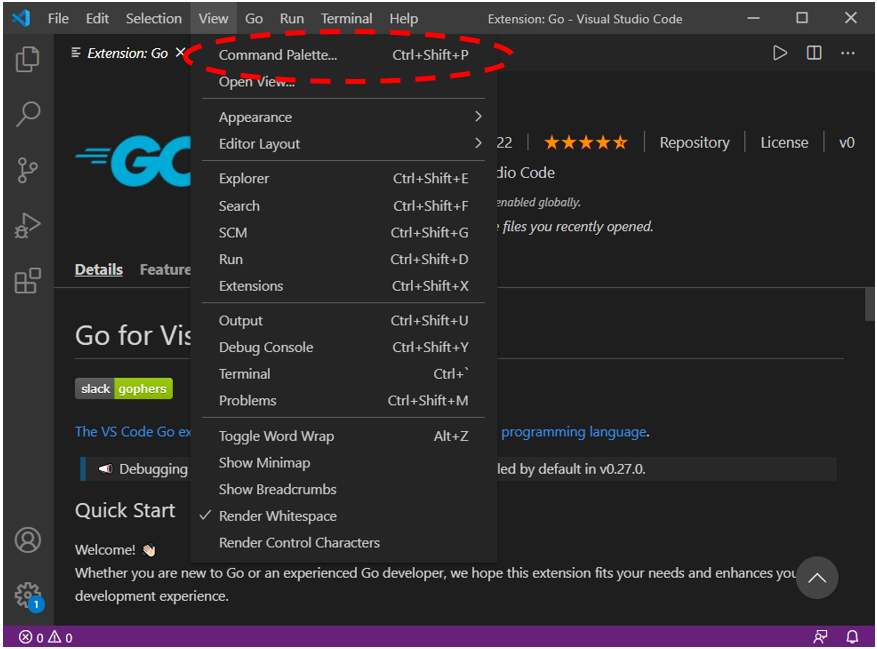Open the Explorer view in the activity bar
The image size is (877, 649).
coord(27,59)
